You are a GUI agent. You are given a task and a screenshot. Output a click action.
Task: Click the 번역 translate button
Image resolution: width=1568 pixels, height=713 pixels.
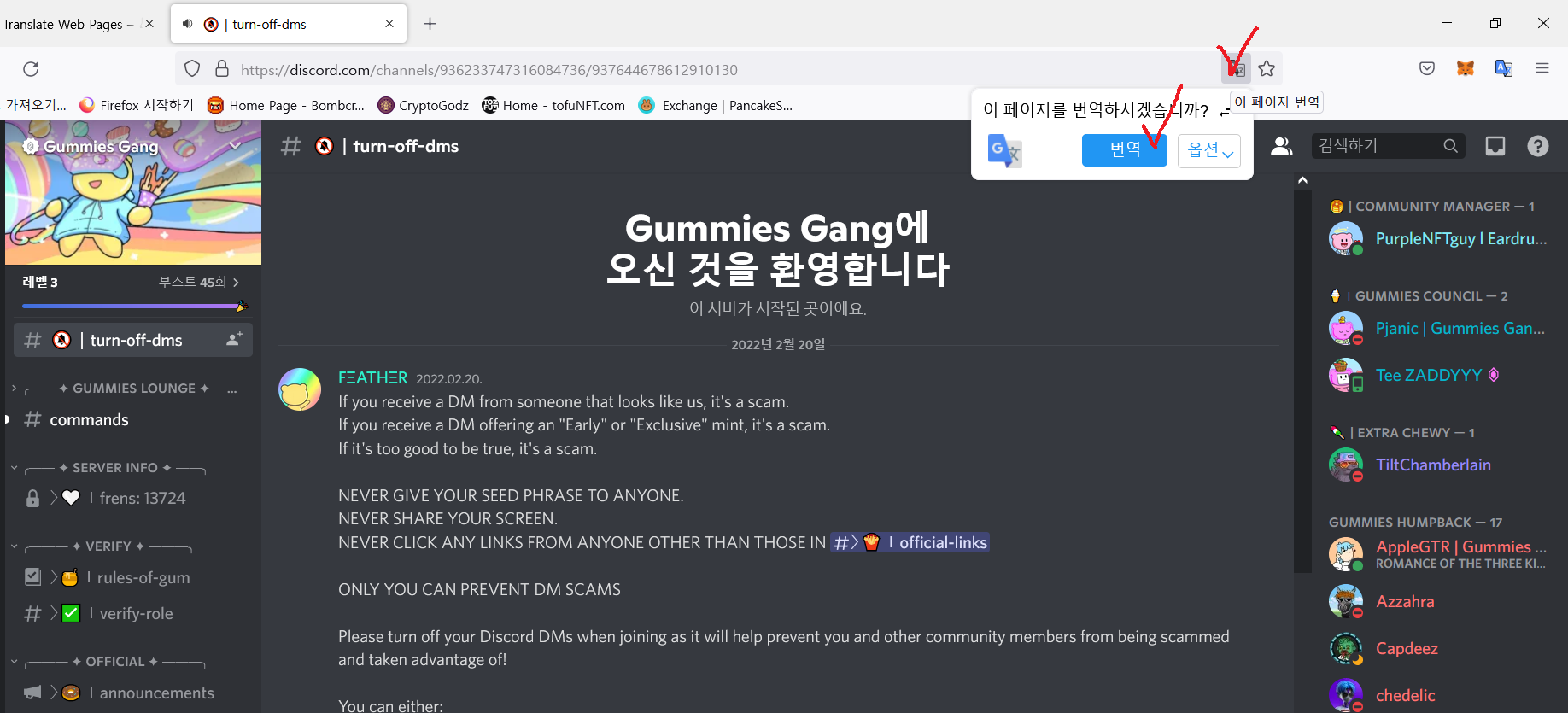[x=1125, y=150]
